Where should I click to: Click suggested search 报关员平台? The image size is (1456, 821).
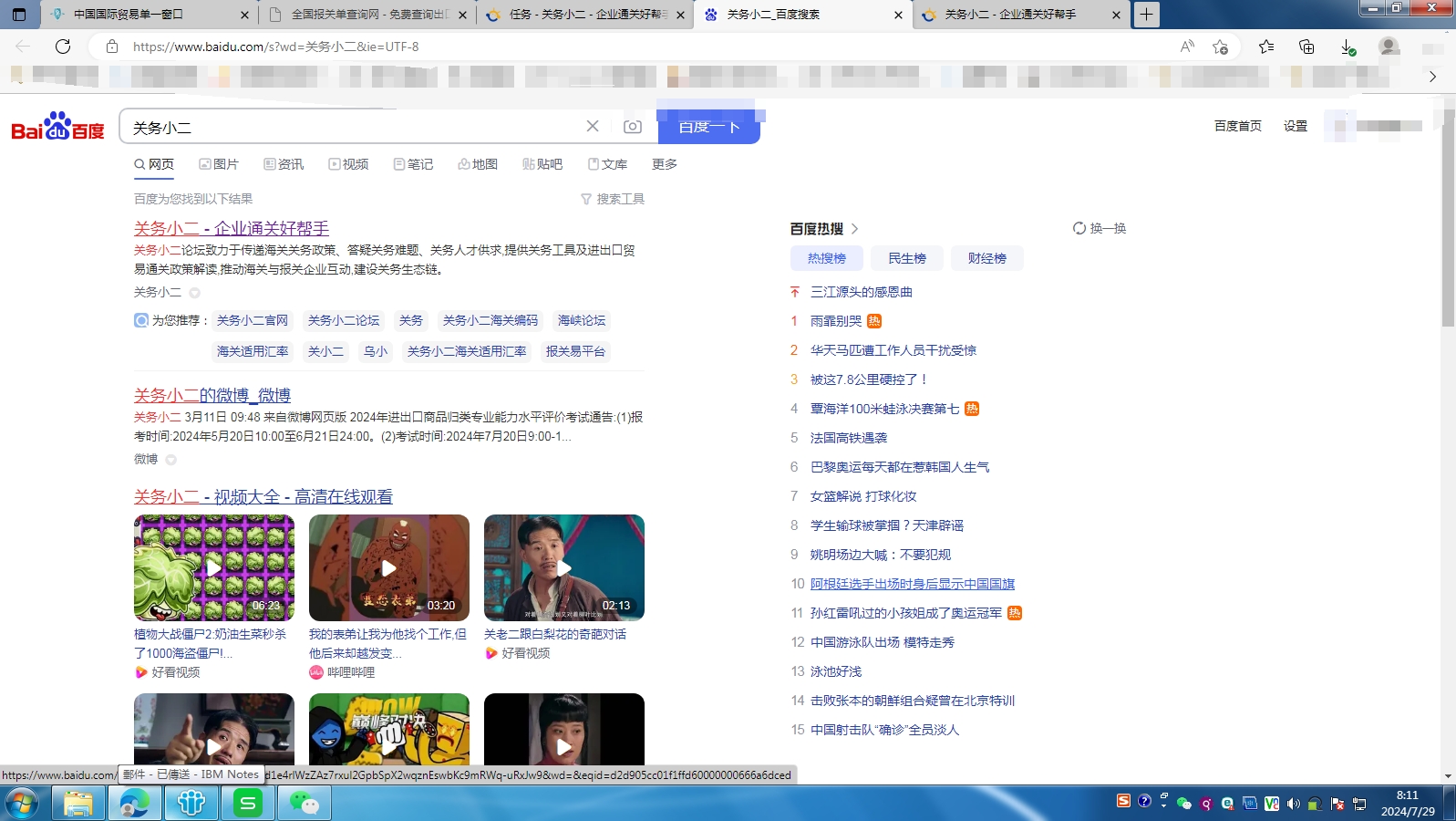click(x=575, y=351)
